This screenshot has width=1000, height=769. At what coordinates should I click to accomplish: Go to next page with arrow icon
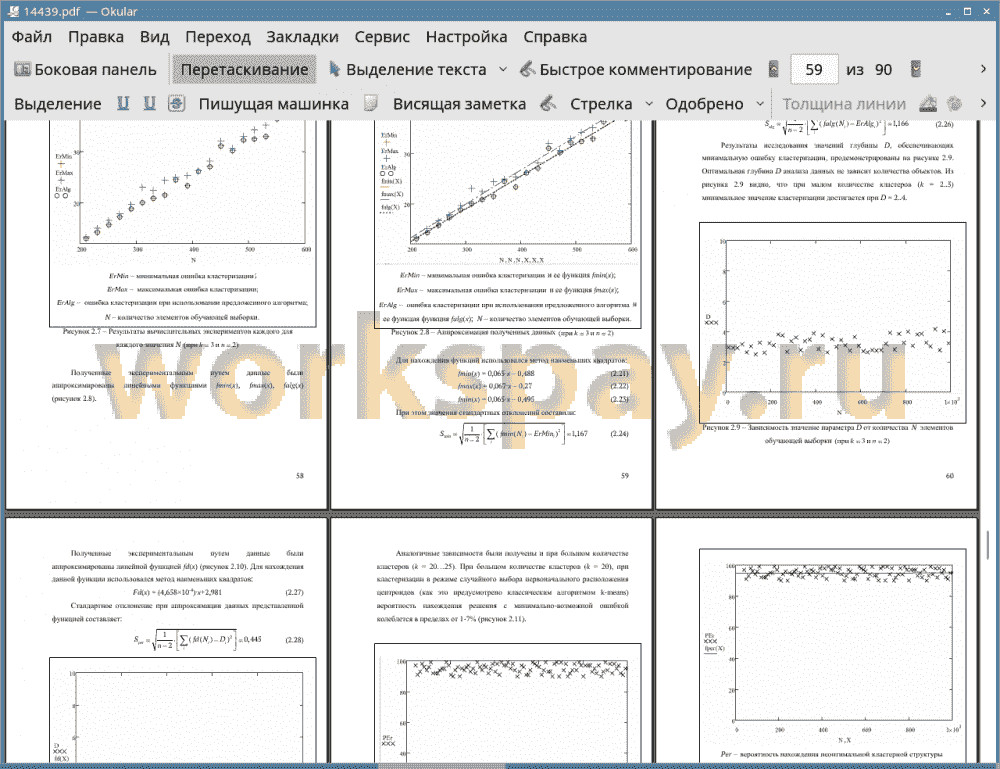[x=916, y=70]
